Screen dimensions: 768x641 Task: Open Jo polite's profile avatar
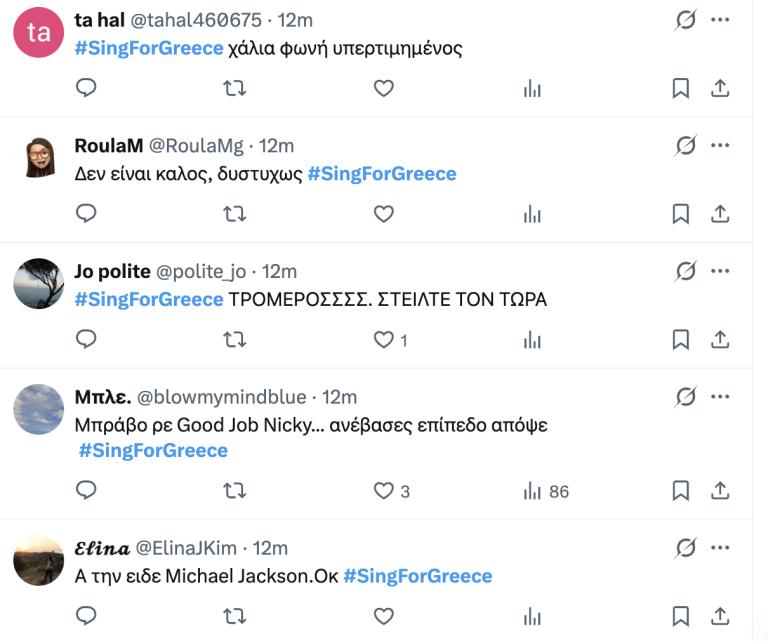click(39, 283)
